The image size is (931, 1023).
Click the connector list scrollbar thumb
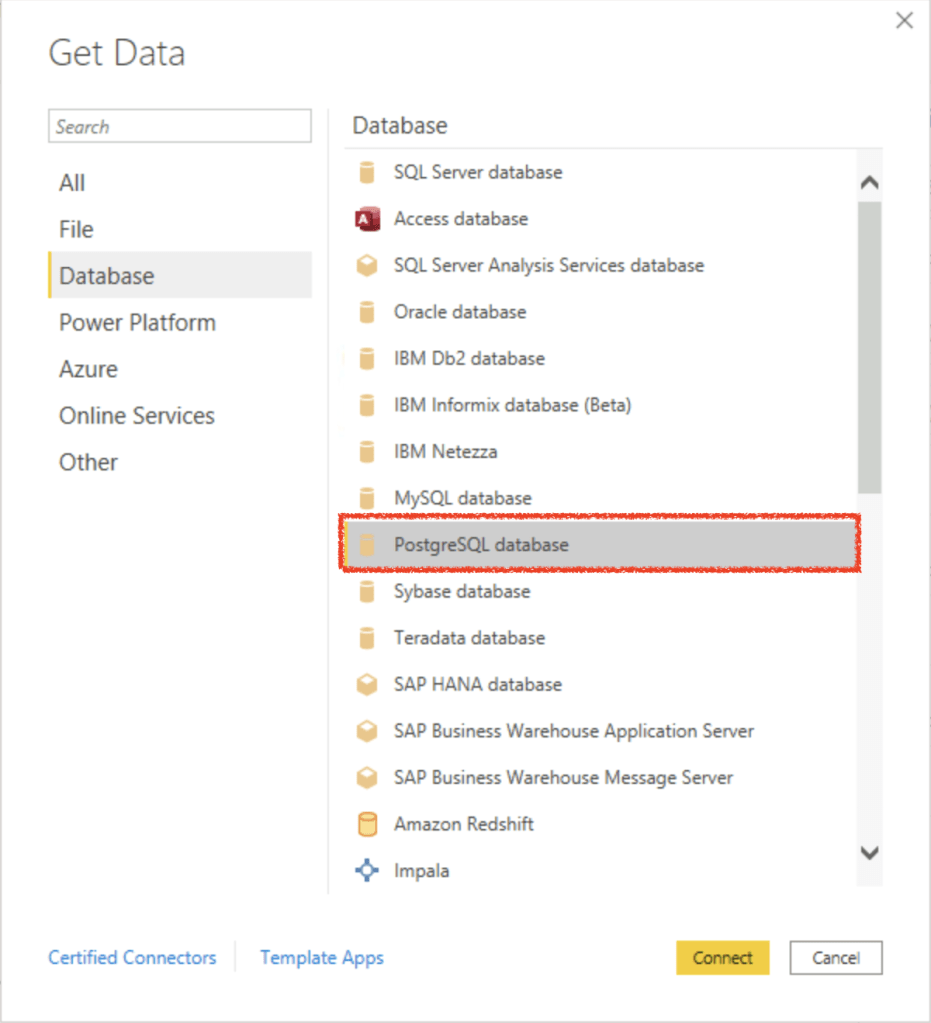(869, 345)
